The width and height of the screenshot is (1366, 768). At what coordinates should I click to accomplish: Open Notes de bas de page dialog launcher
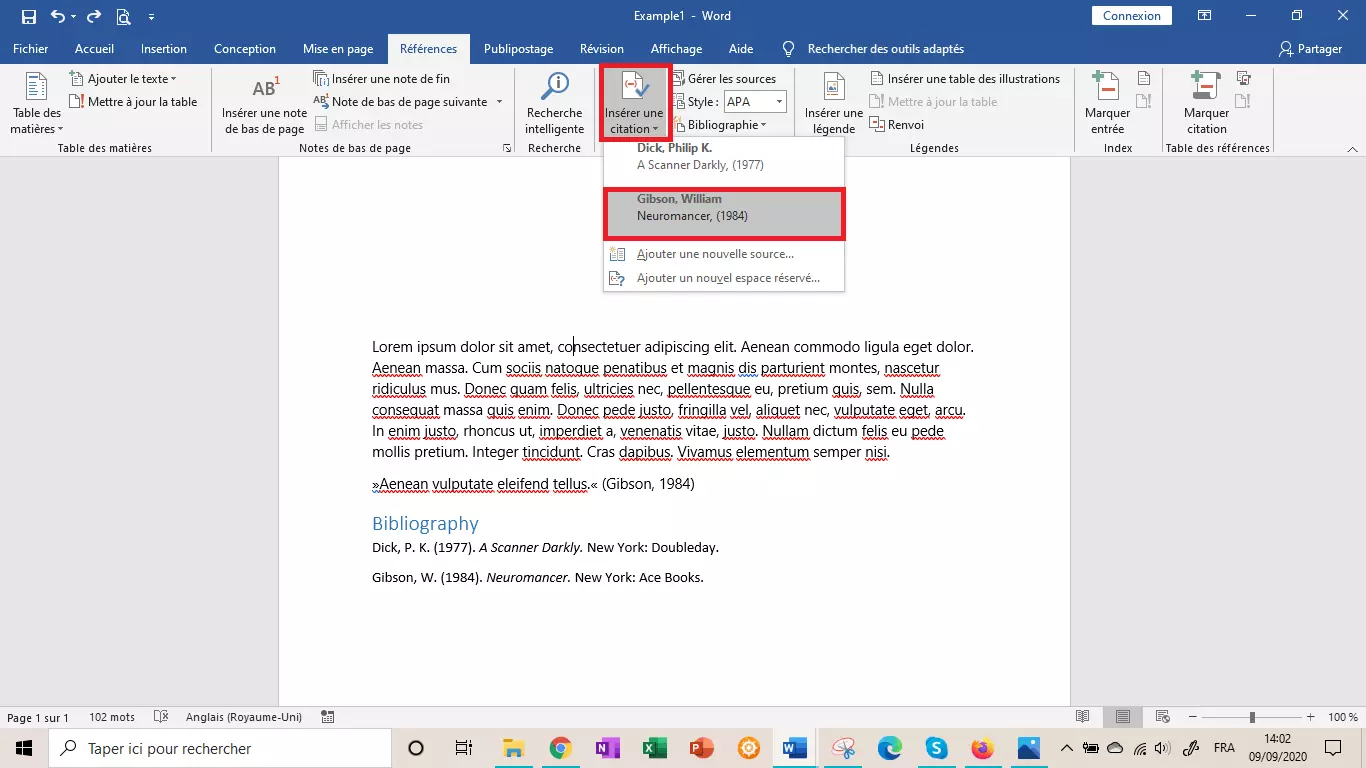pos(507,148)
